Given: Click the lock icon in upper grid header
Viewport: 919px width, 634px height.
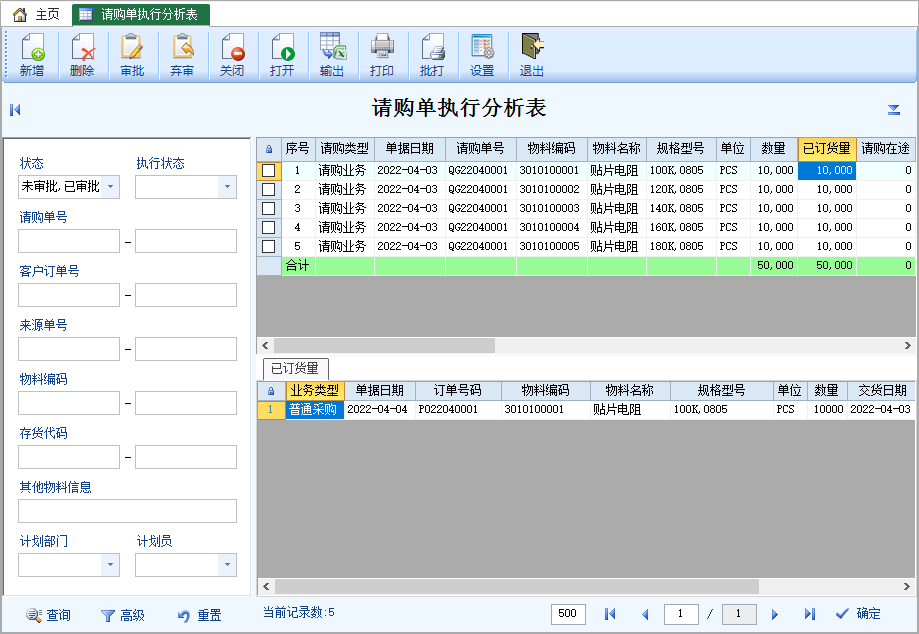Looking at the screenshot, I should (269, 149).
